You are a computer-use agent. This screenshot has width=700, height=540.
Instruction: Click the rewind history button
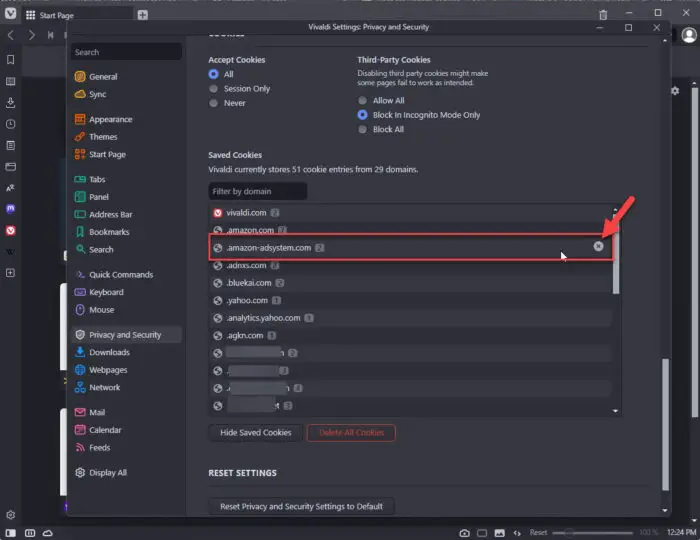50,35
